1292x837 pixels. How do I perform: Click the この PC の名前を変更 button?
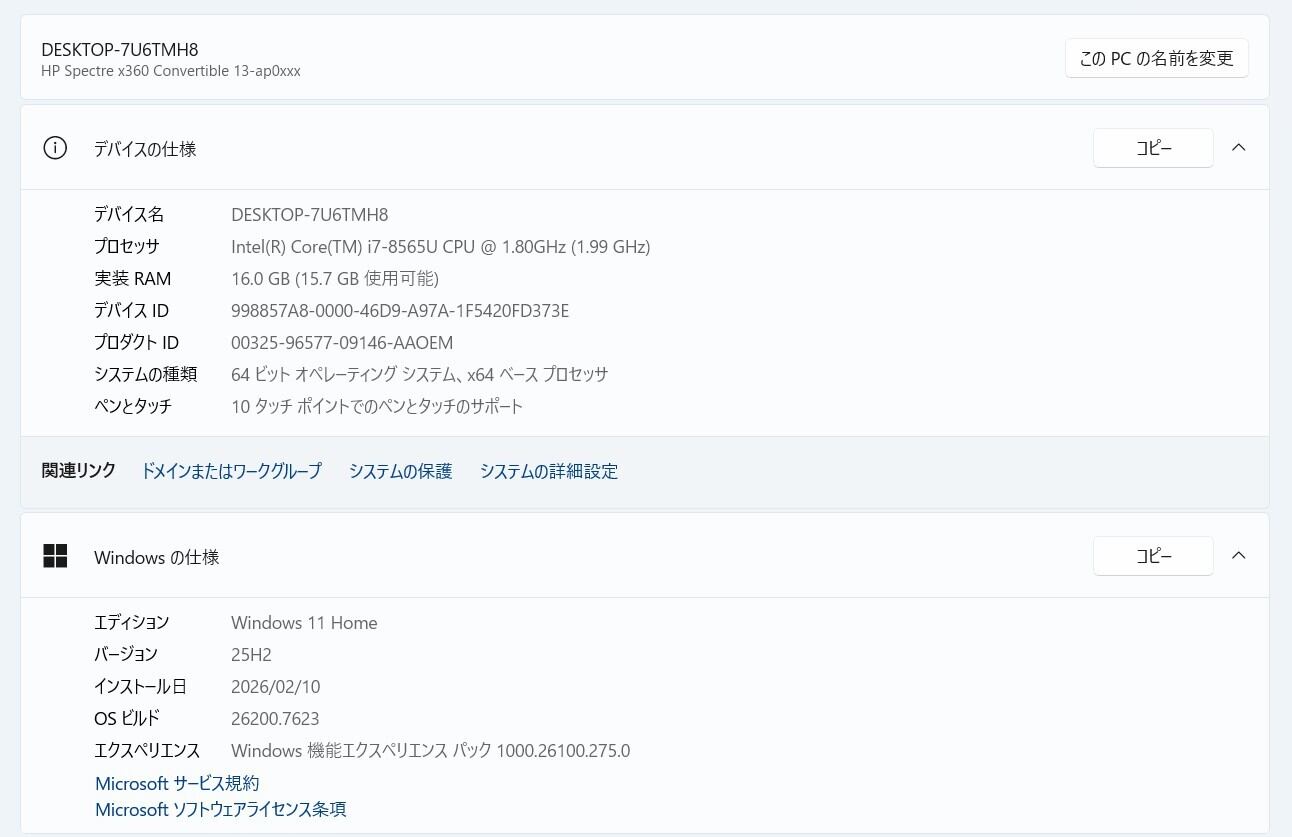pyautogui.click(x=1156, y=58)
